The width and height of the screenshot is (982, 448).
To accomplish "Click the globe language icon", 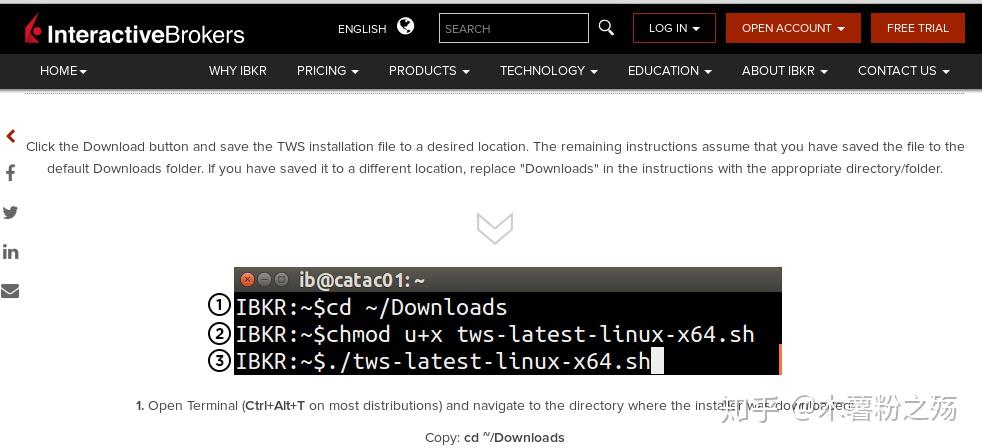I will tap(405, 27).
